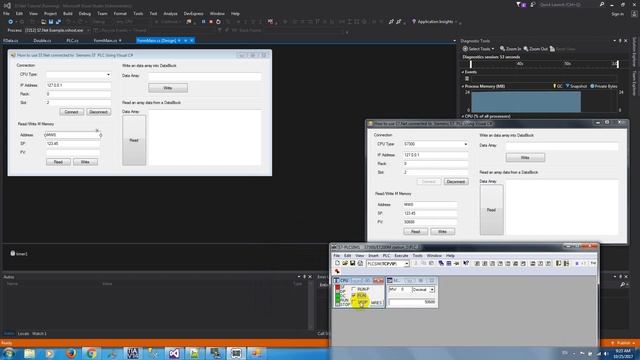Create new simulation in S7-PLCSIM toolbar
The height and width of the screenshot is (360, 640).
(x=337, y=264)
